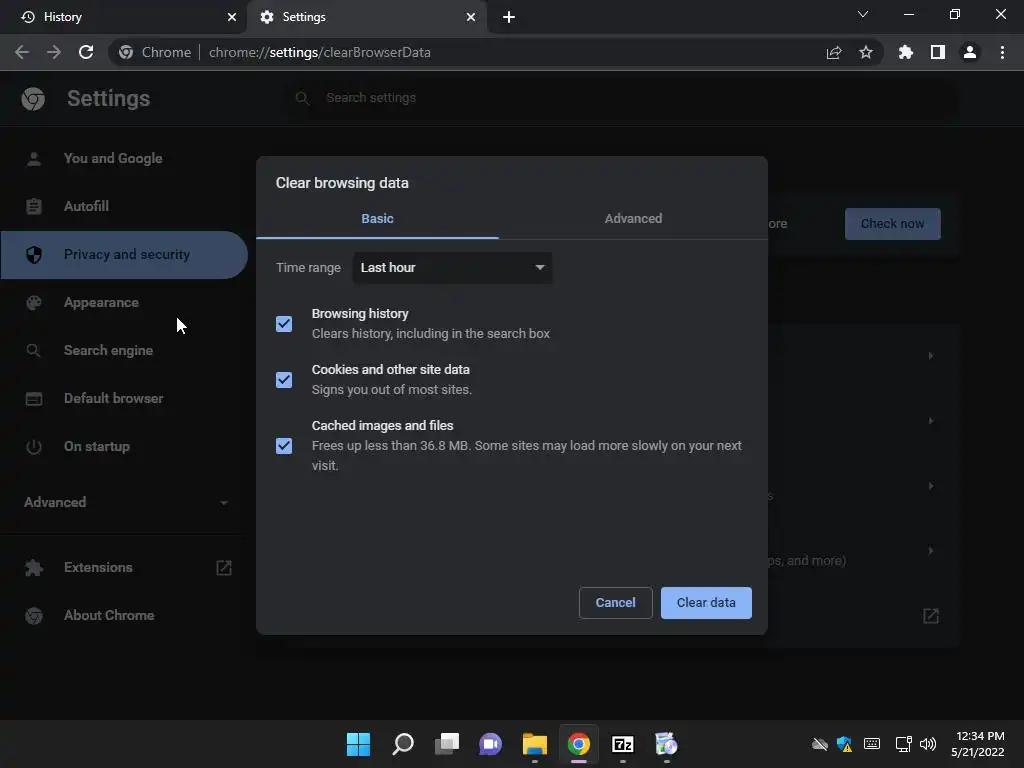The height and width of the screenshot is (768, 1024).
Task: Uncheck Cached images and files
Action: coord(284,446)
